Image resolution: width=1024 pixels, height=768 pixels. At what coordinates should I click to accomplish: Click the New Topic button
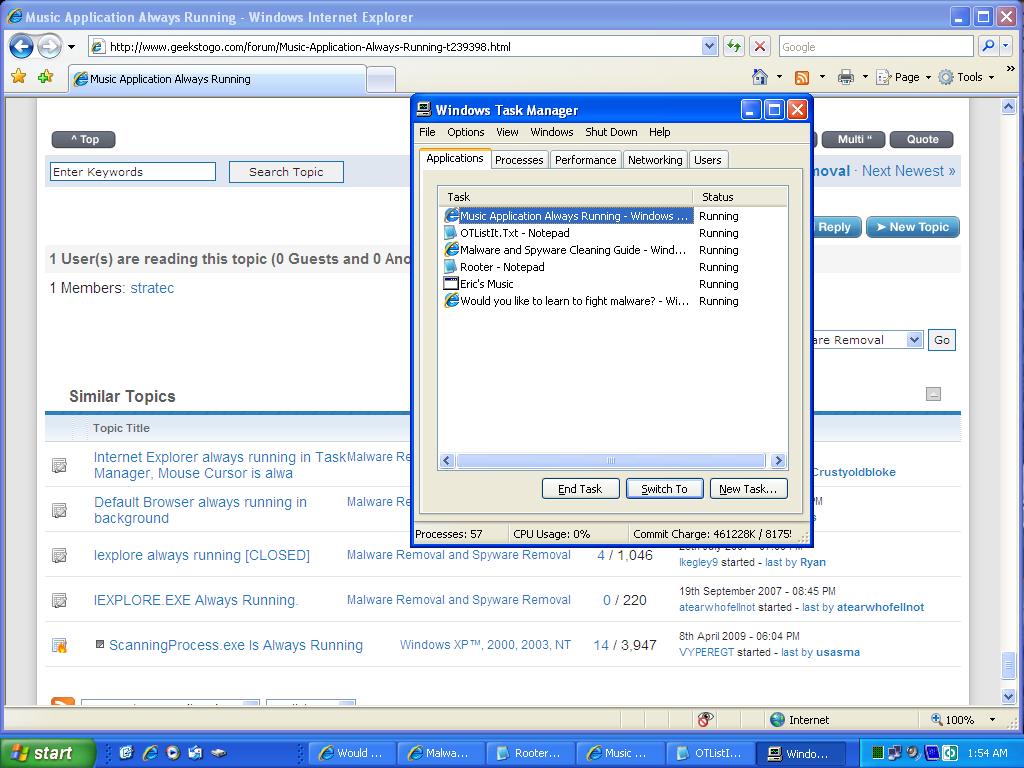pos(912,227)
